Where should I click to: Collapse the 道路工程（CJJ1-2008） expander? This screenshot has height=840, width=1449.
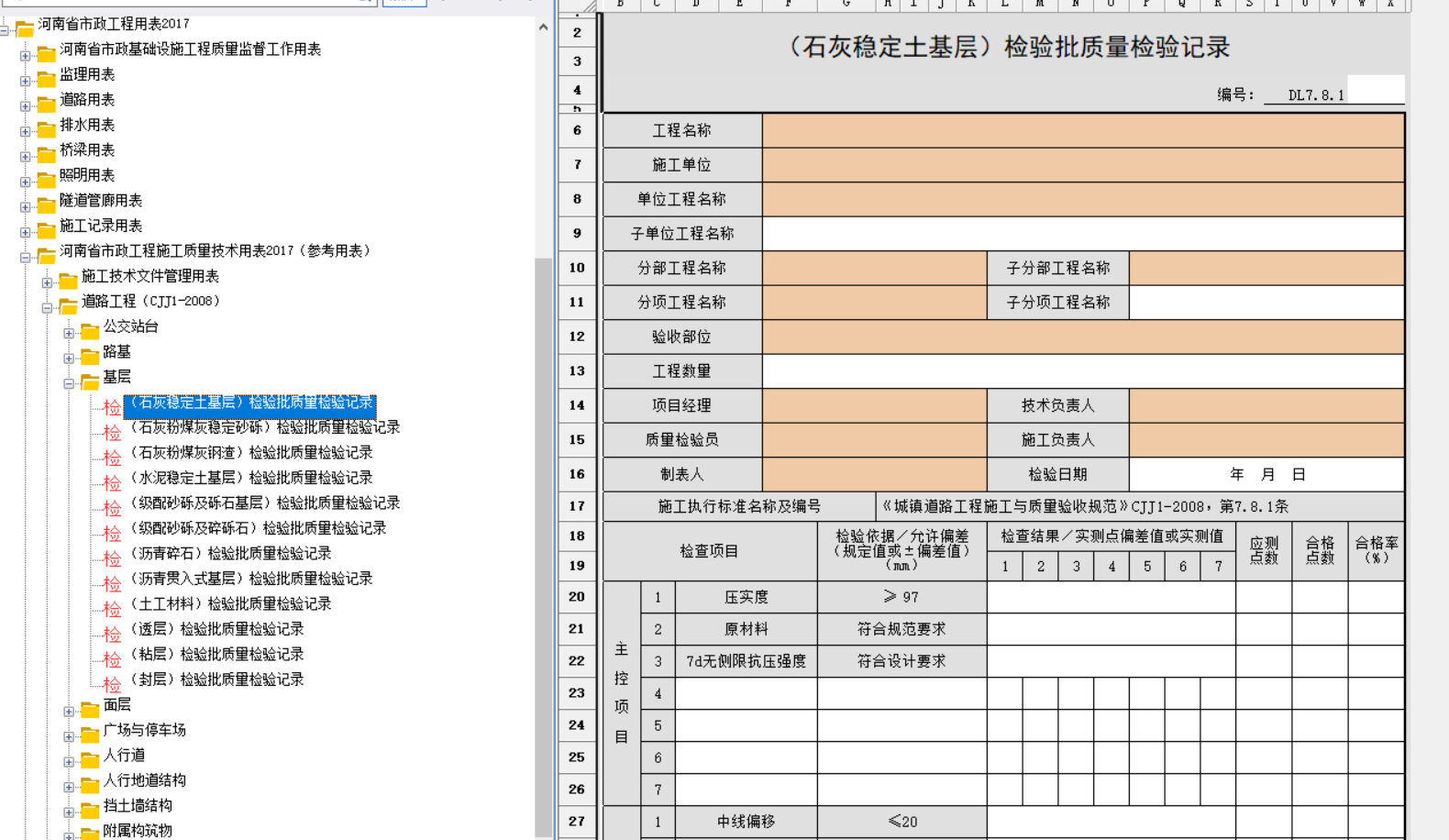click(x=47, y=308)
